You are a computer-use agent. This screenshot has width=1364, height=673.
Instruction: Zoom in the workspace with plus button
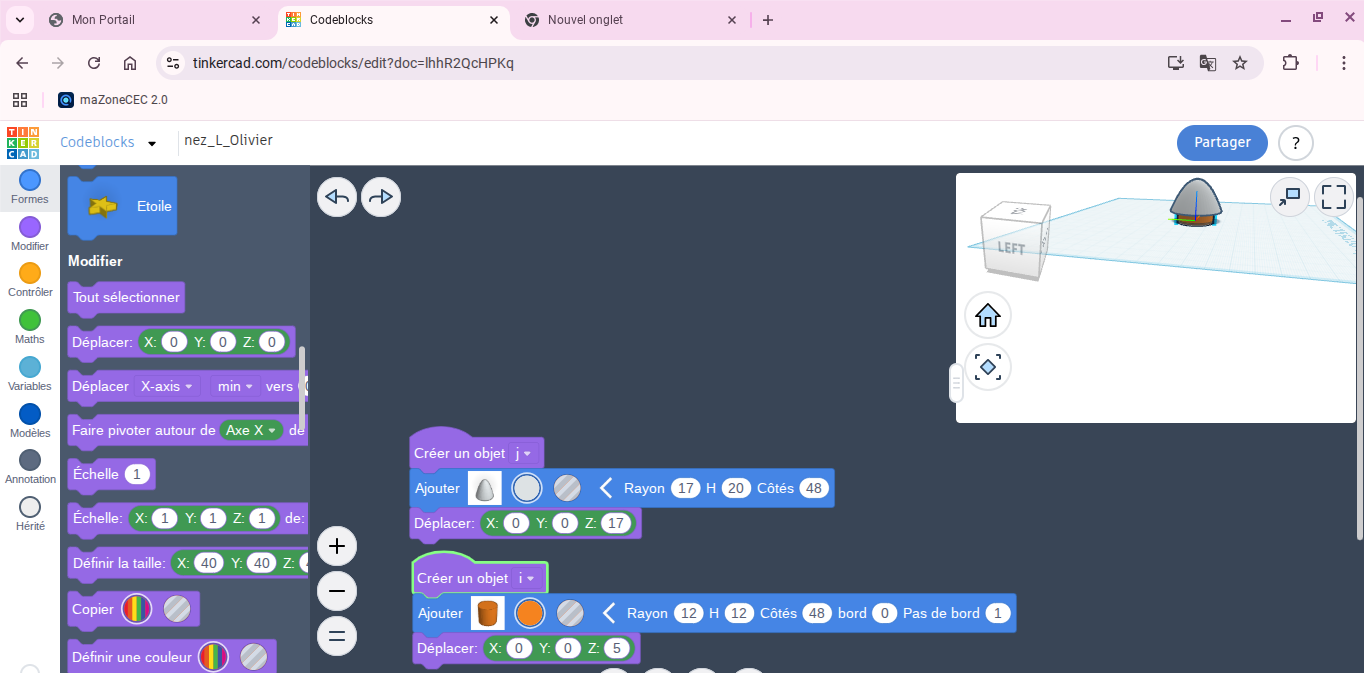click(337, 546)
